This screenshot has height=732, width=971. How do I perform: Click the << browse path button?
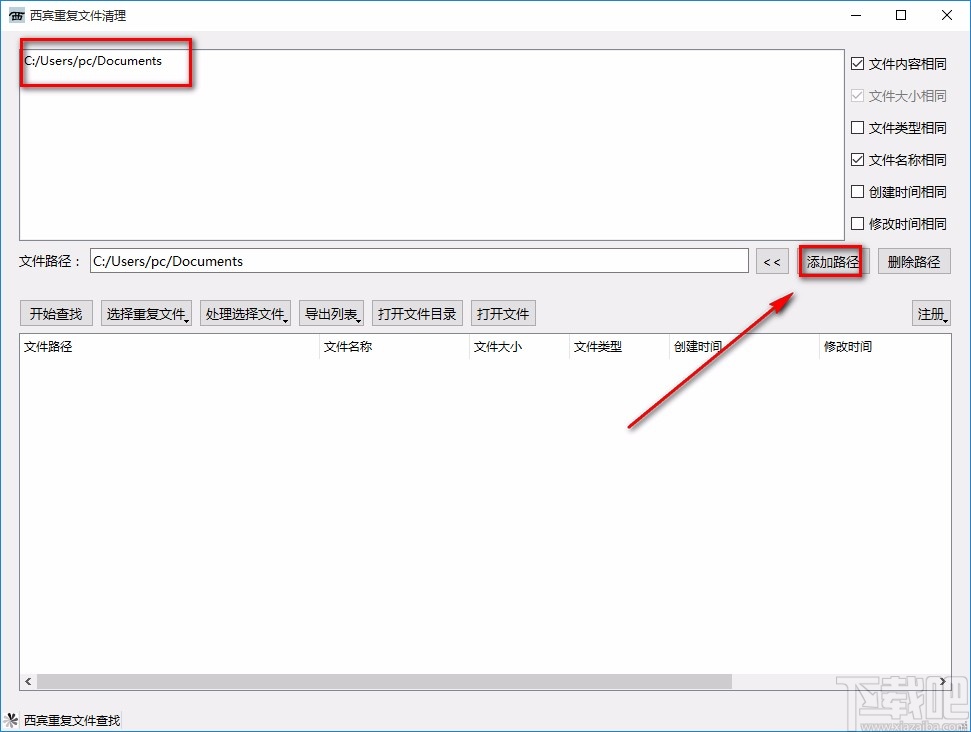coord(772,261)
